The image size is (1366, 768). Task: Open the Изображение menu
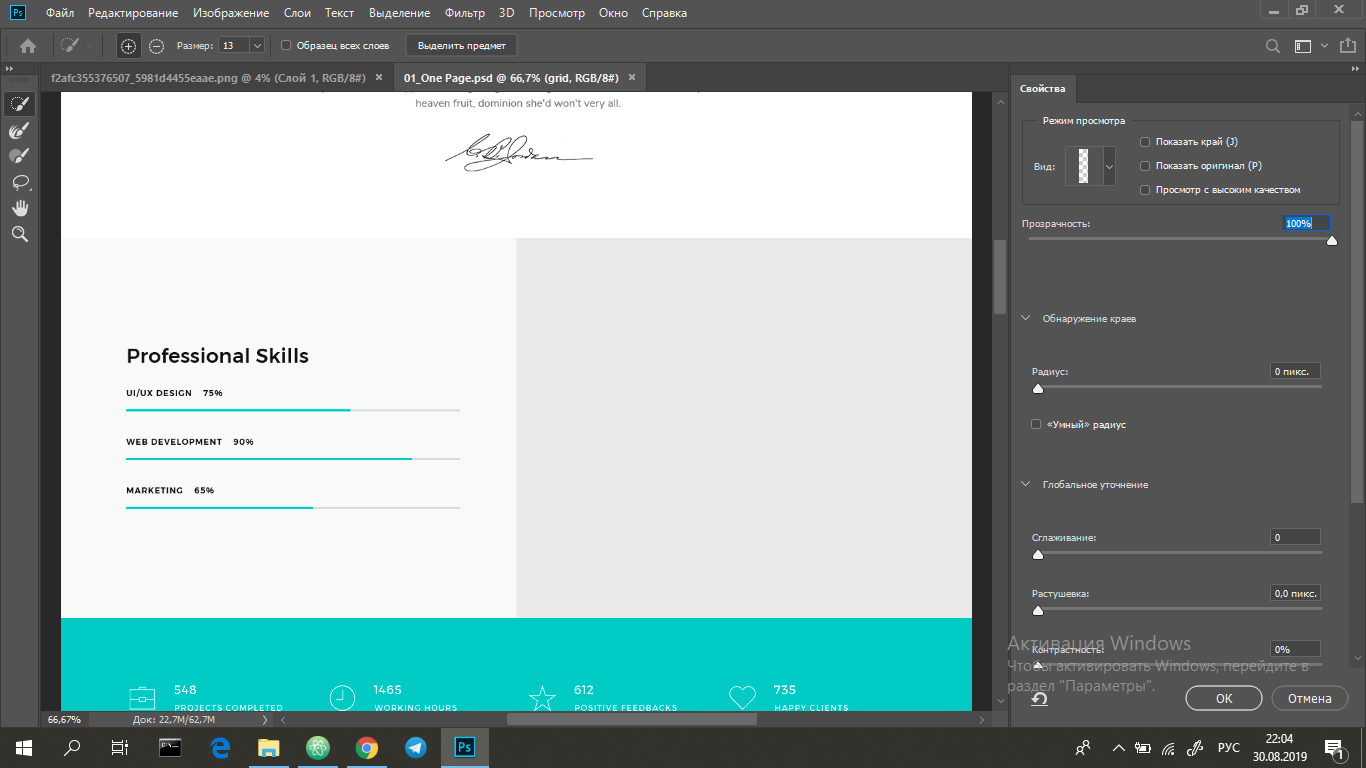click(x=231, y=13)
